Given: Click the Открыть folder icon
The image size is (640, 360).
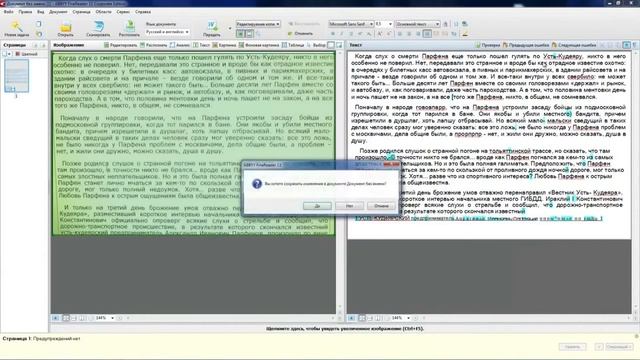Looking at the screenshot, I should [x=65, y=27].
